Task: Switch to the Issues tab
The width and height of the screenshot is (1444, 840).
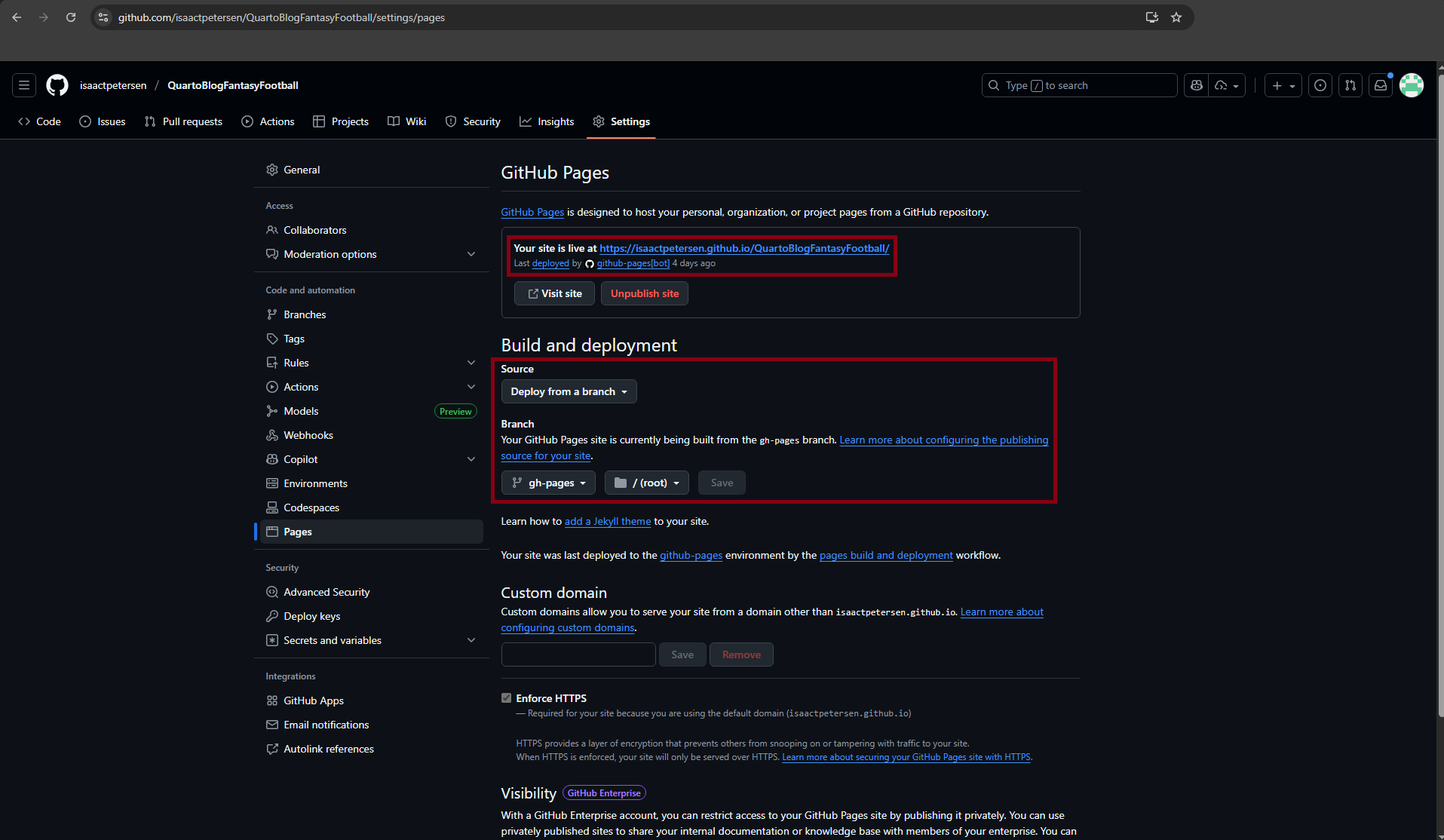Action: tap(103, 121)
